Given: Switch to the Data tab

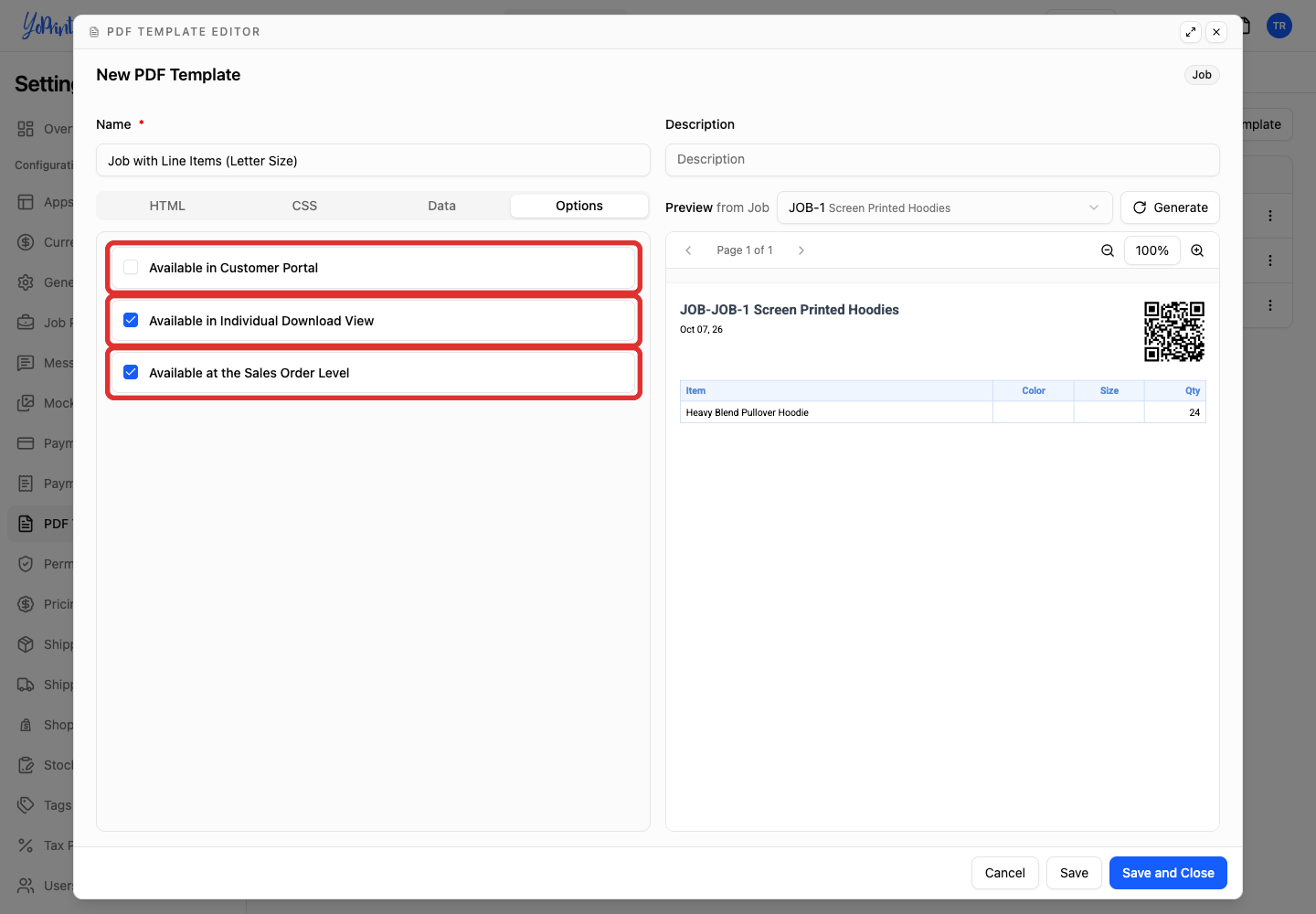Looking at the screenshot, I should [441, 206].
